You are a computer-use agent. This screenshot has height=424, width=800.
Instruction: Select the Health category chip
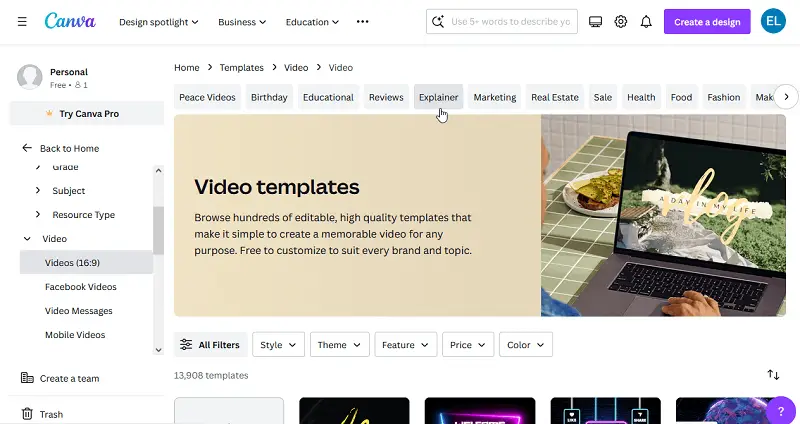[641, 97]
